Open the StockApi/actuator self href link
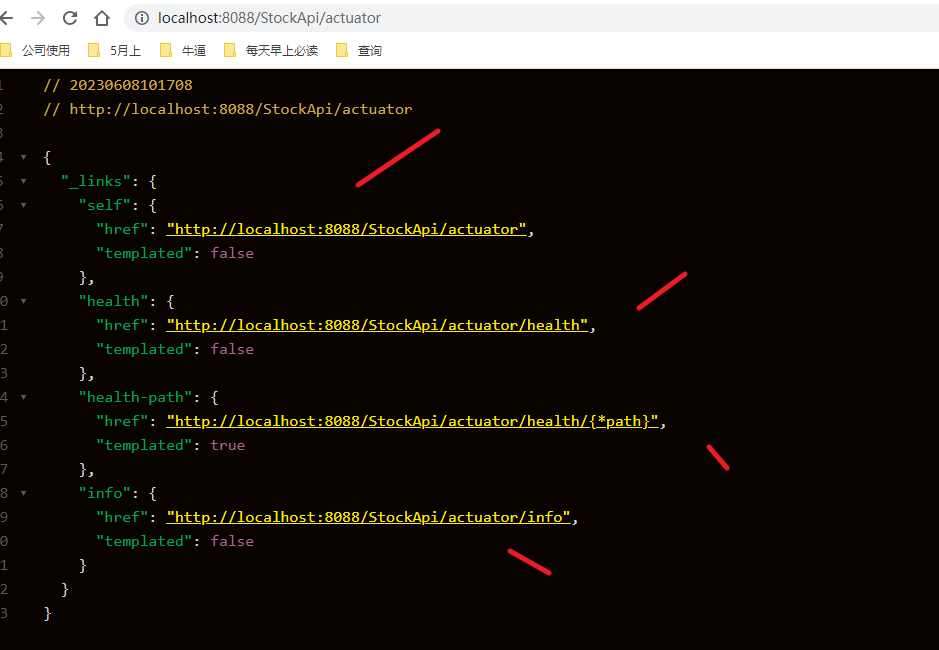The width and height of the screenshot is (939, 650). [346, 229]
